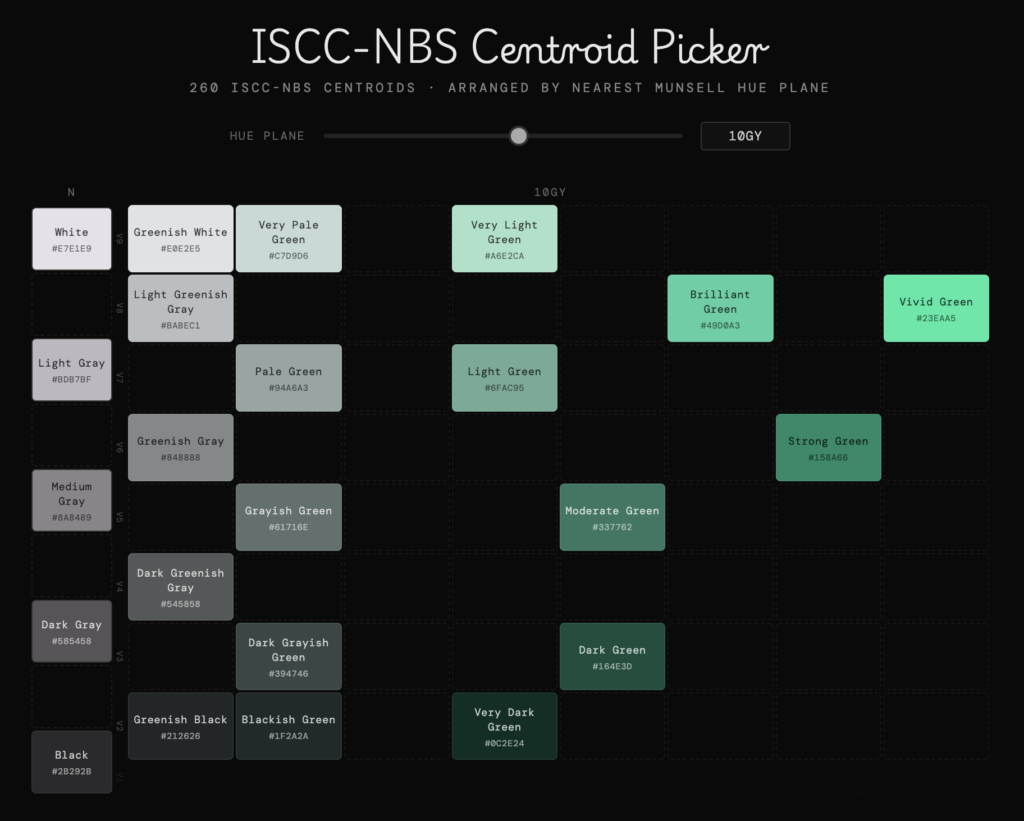Click the Brilliant Green centroid
The width and height of the screenshot is (1024, 821).
720,308
